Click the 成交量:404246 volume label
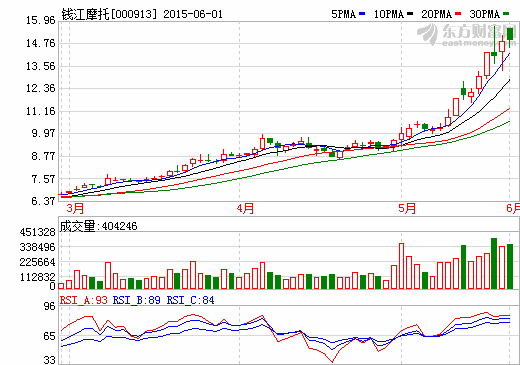The width and height of the screenshot is (520, 365). [x=98, y=226]
